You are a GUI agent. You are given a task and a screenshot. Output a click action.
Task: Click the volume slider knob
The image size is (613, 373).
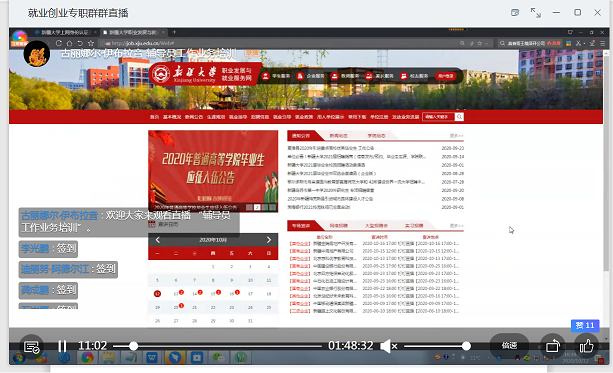pos(466,346)
